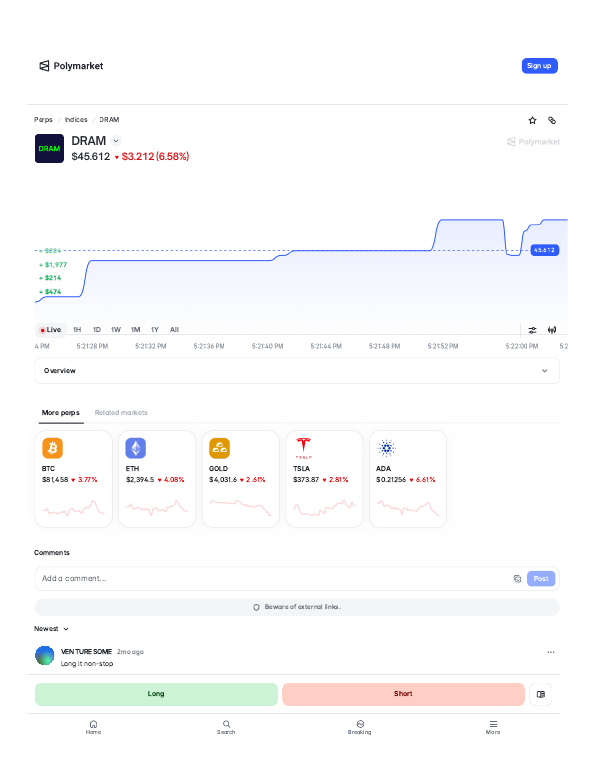The image size is (595, 770).
Task: Click the Post comment button
Action: (541, 578)
